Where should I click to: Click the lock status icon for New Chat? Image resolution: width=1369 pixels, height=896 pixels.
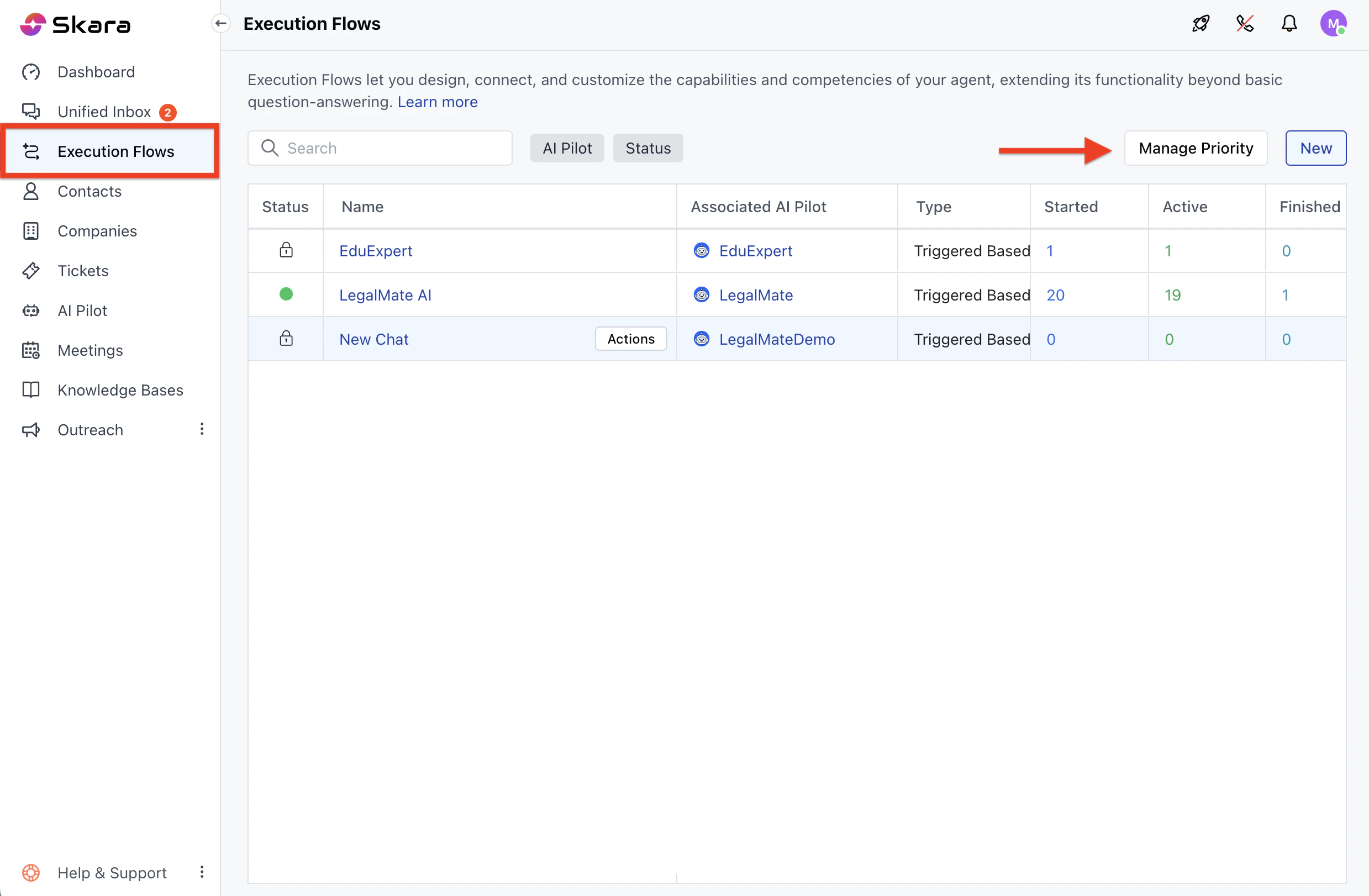(x=286, y=339)
